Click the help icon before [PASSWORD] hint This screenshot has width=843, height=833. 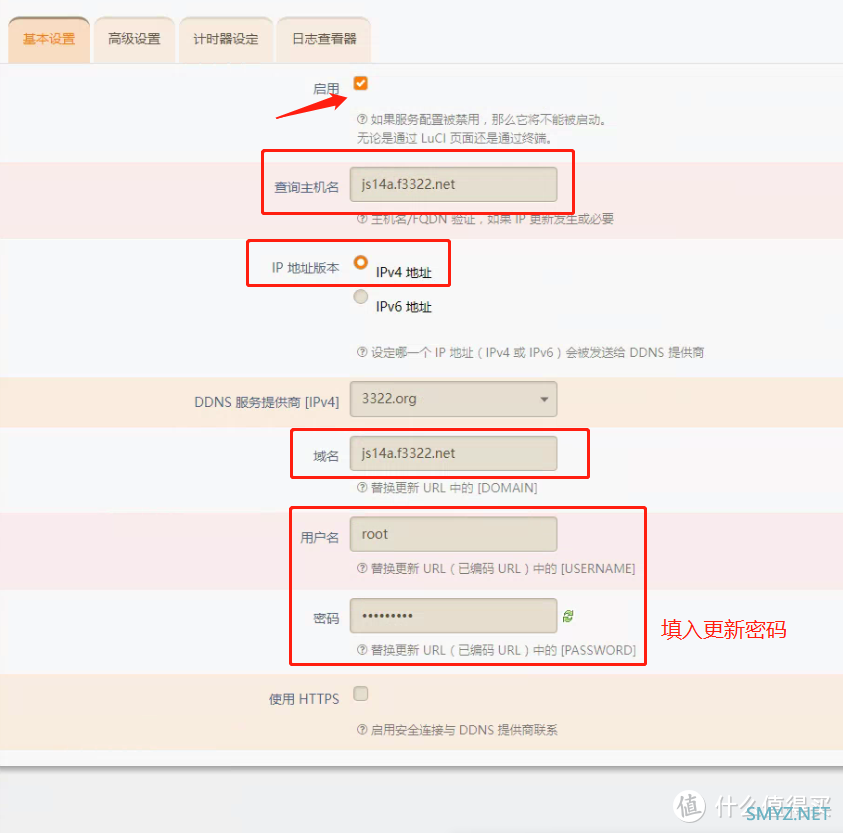tap(362, 650)
